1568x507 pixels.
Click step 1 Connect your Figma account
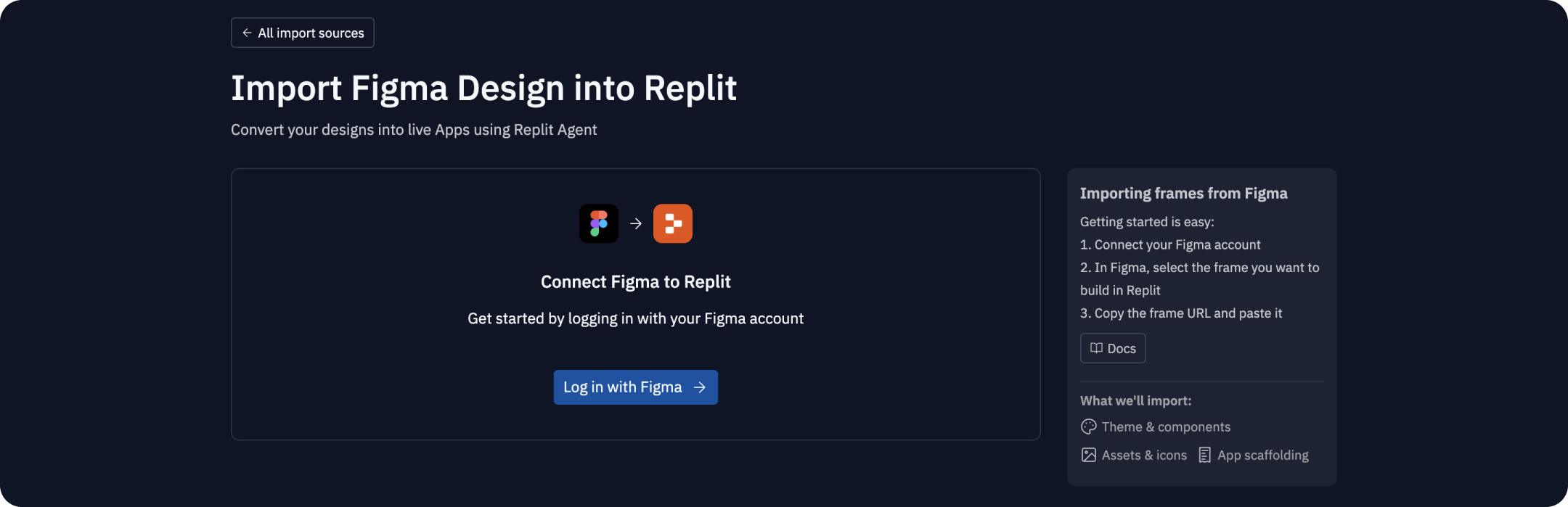tap(1170, 244)
